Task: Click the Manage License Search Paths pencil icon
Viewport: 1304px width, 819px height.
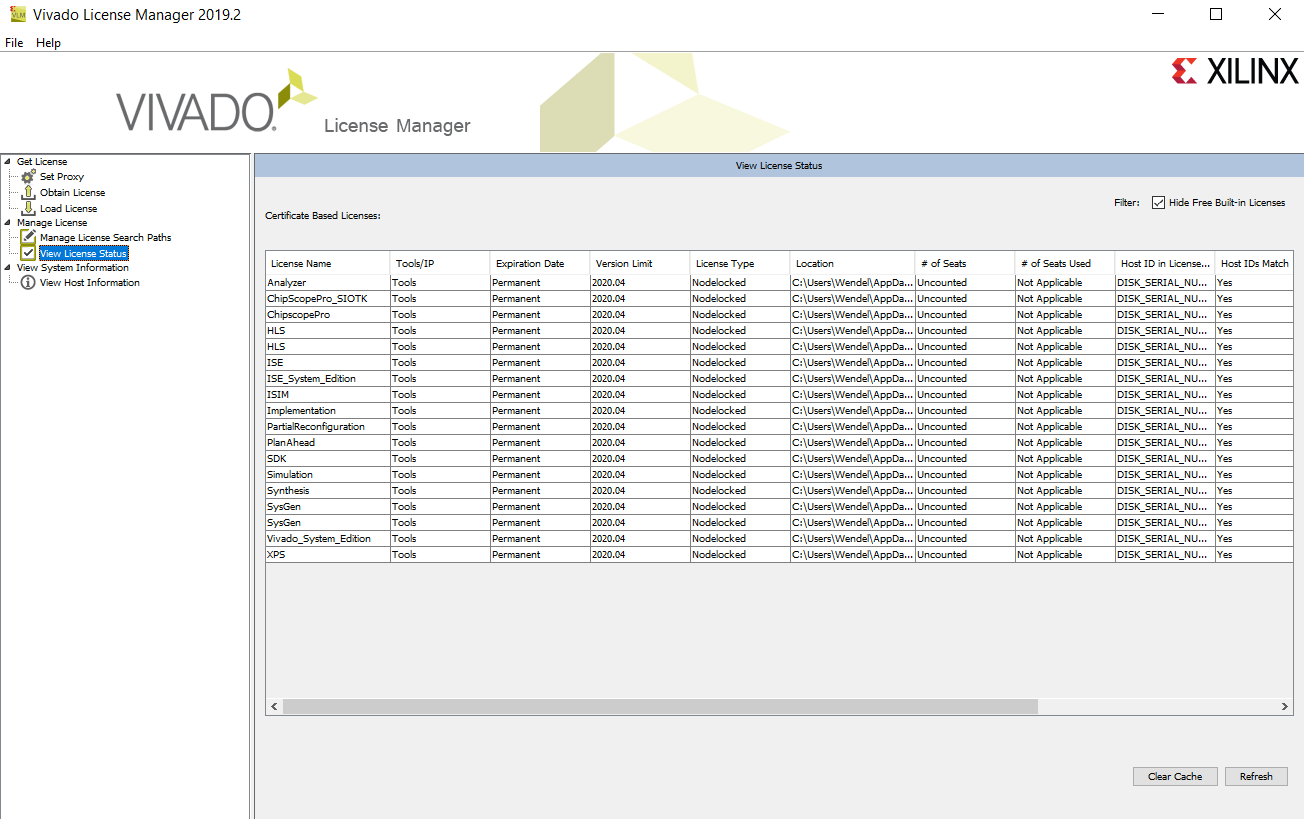Action: point(28,237)
